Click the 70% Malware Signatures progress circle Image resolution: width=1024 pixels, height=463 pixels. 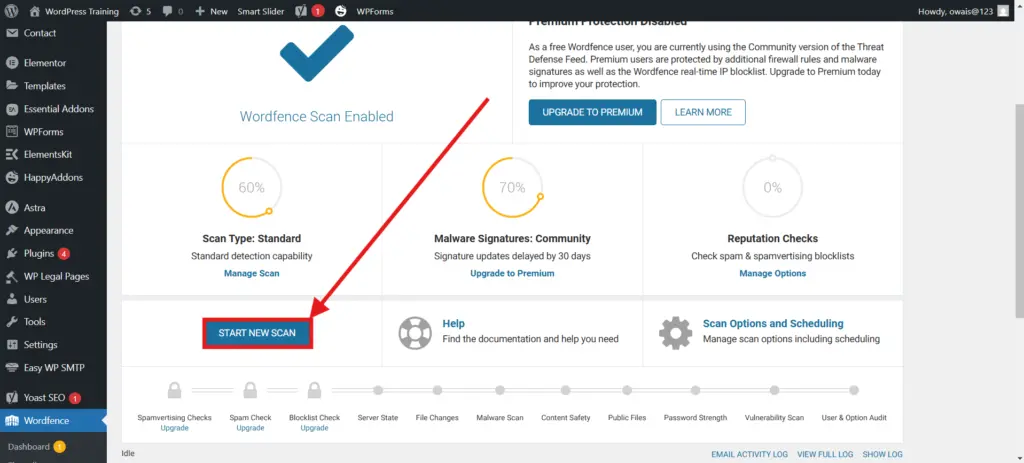[512, 187]
